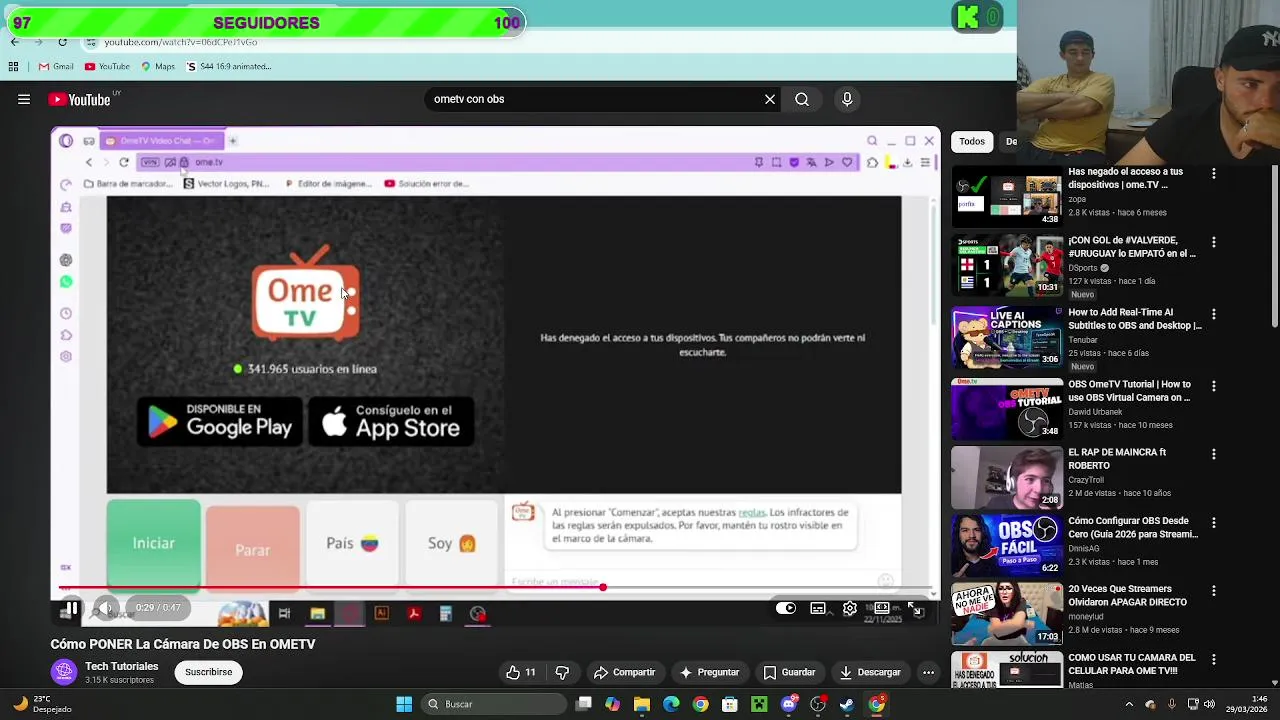The width and height of the screenshot is (1280, 720).
Task: Select the browser address bar URL
Action: coord(181,42)
